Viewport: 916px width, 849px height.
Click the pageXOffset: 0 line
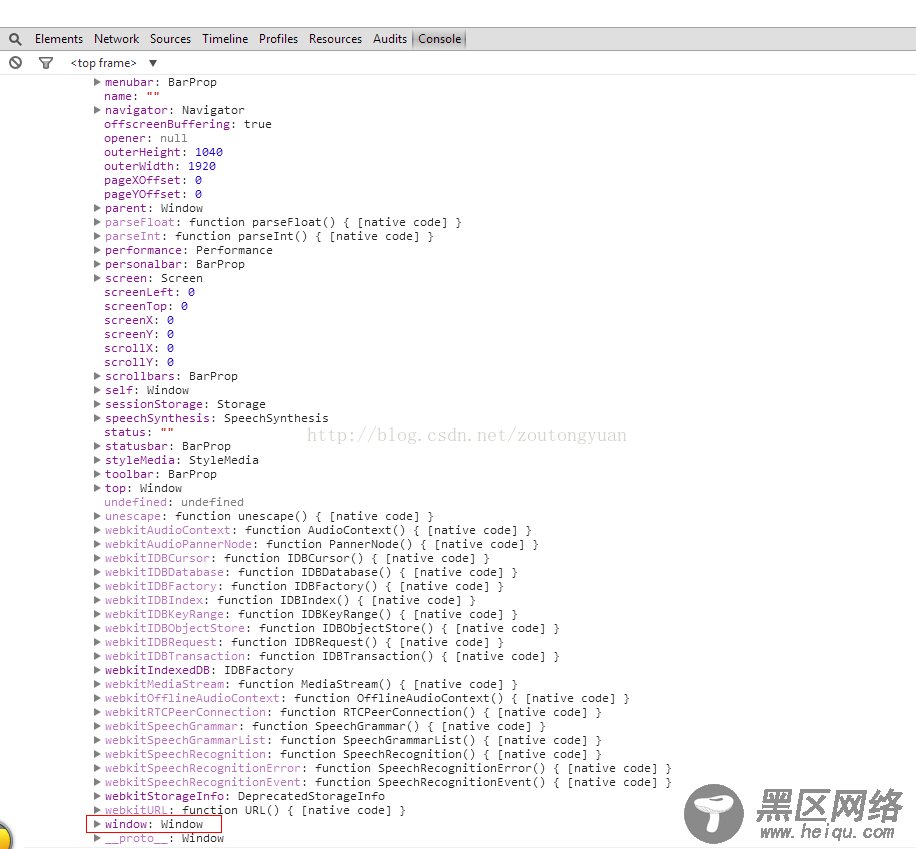tap(153, 180)
